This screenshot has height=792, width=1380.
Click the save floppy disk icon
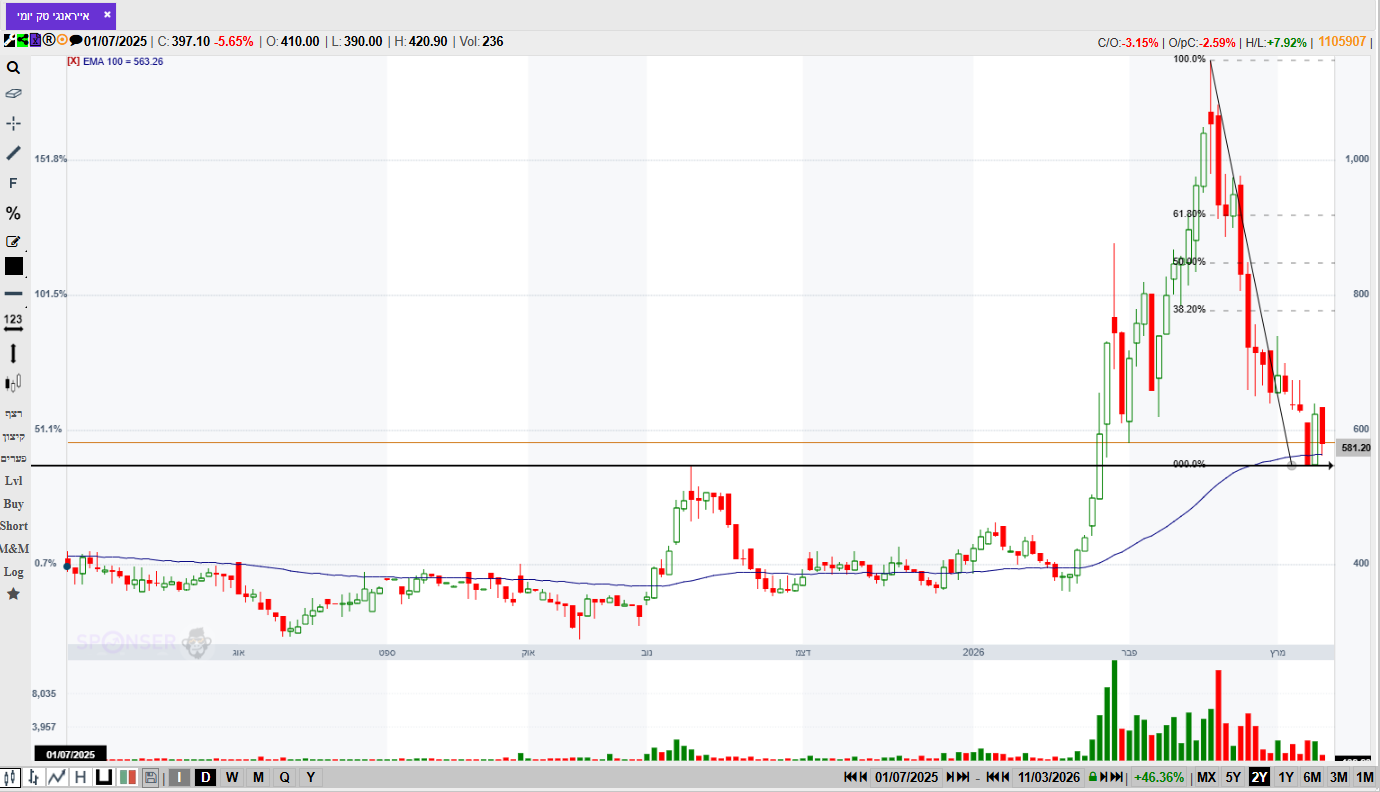pyautogui.click(x=150, y=777)
